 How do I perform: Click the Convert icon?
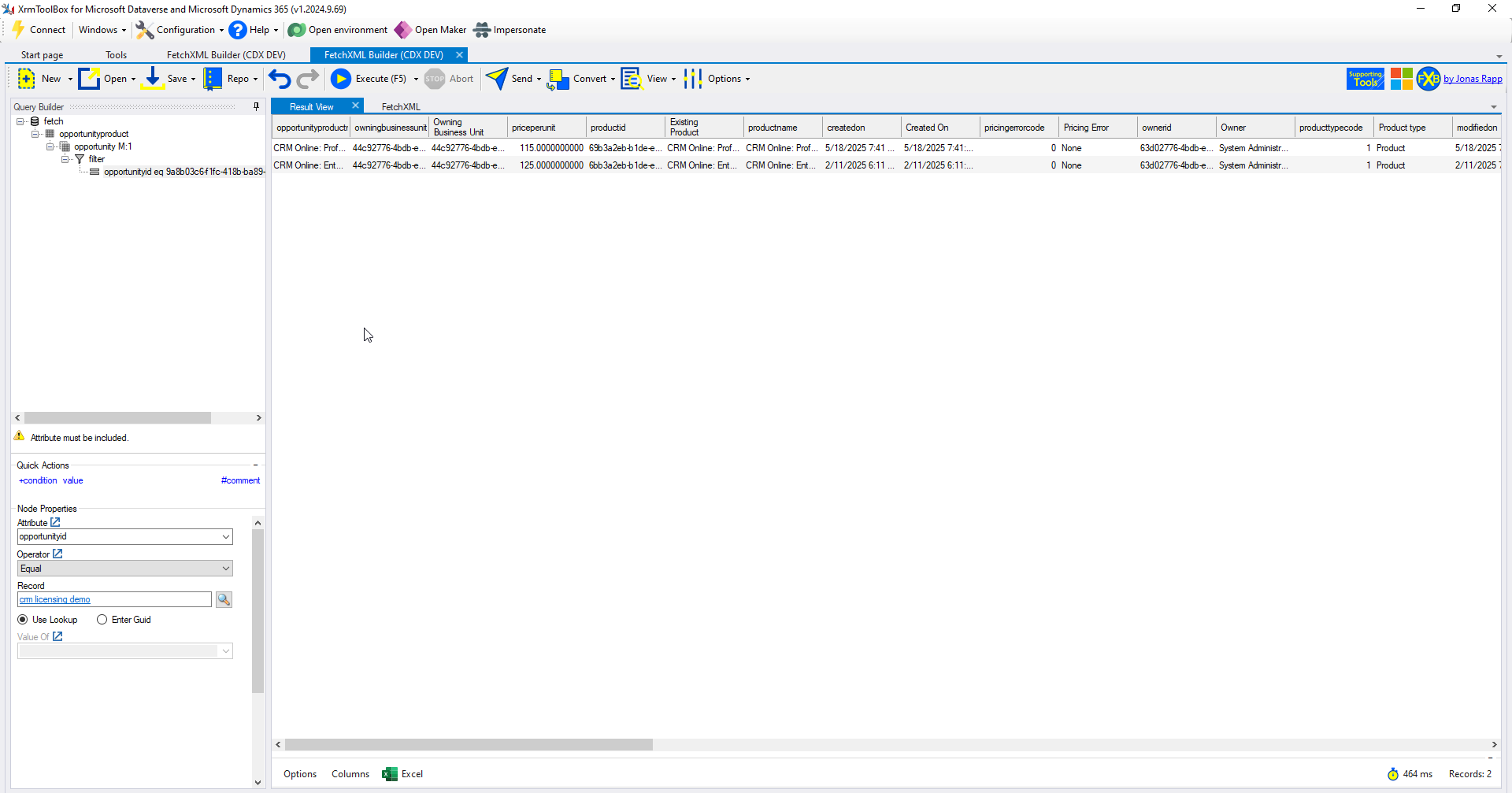(x=558, y=79)
